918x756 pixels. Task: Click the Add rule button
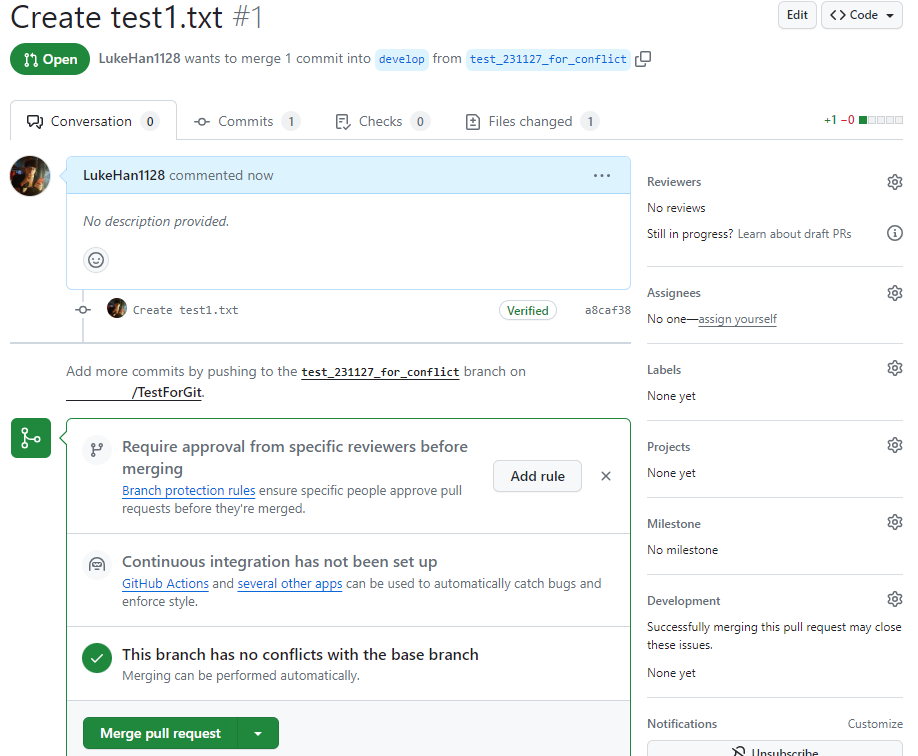(x=537, y=476)
